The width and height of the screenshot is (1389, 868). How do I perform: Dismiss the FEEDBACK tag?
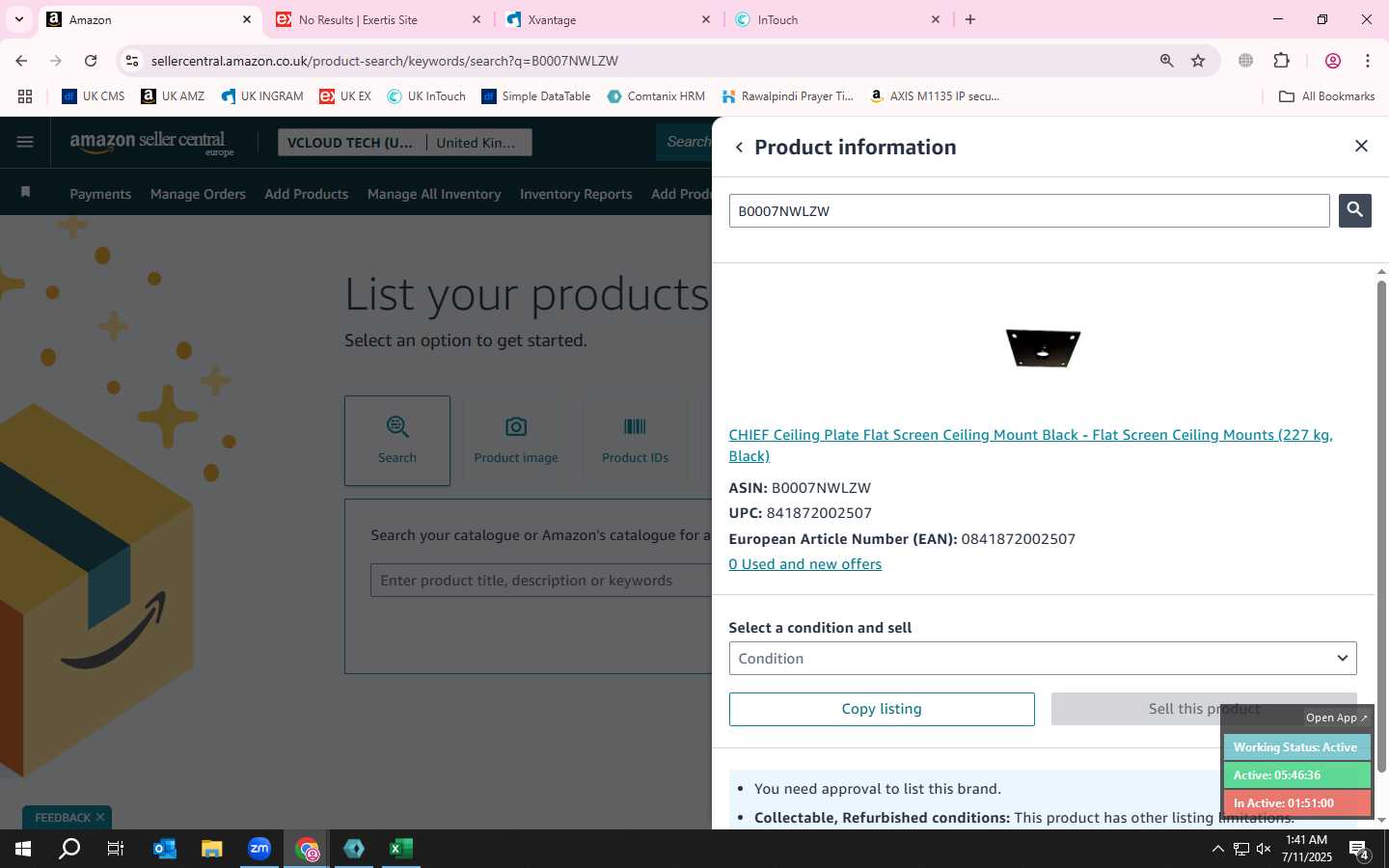pos(99,817)
